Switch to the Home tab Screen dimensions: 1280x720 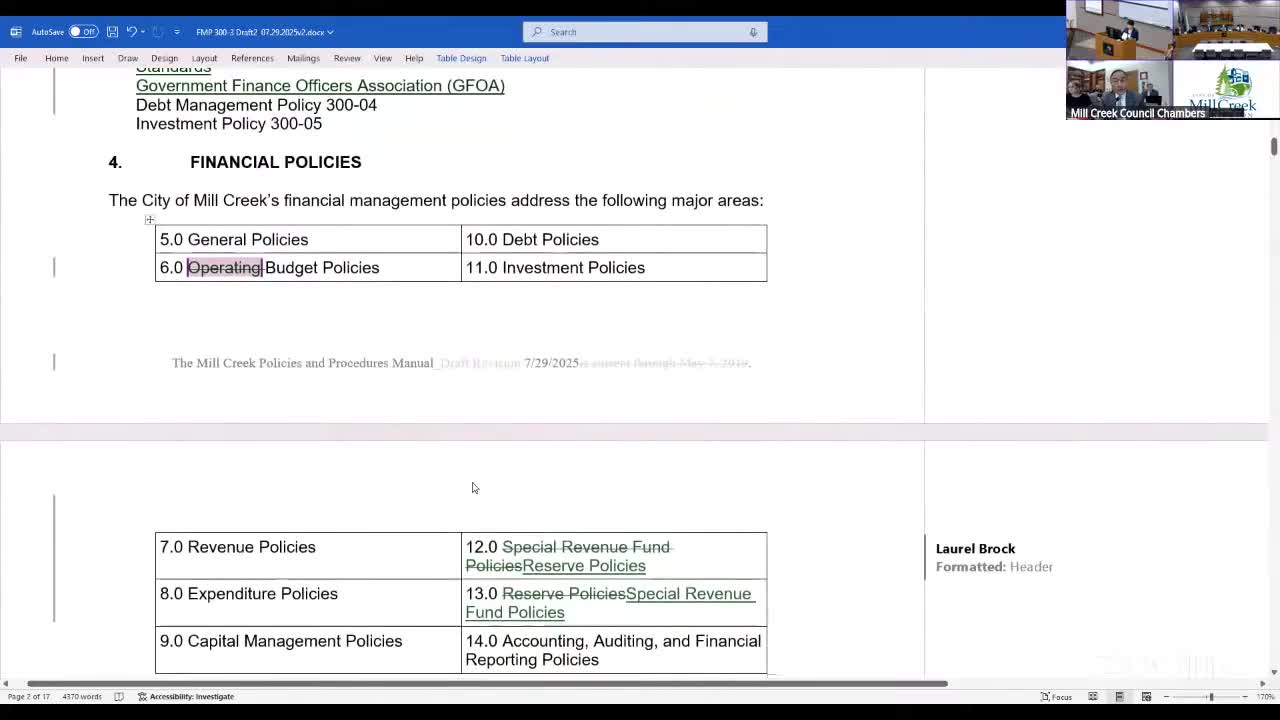(56, 58)
